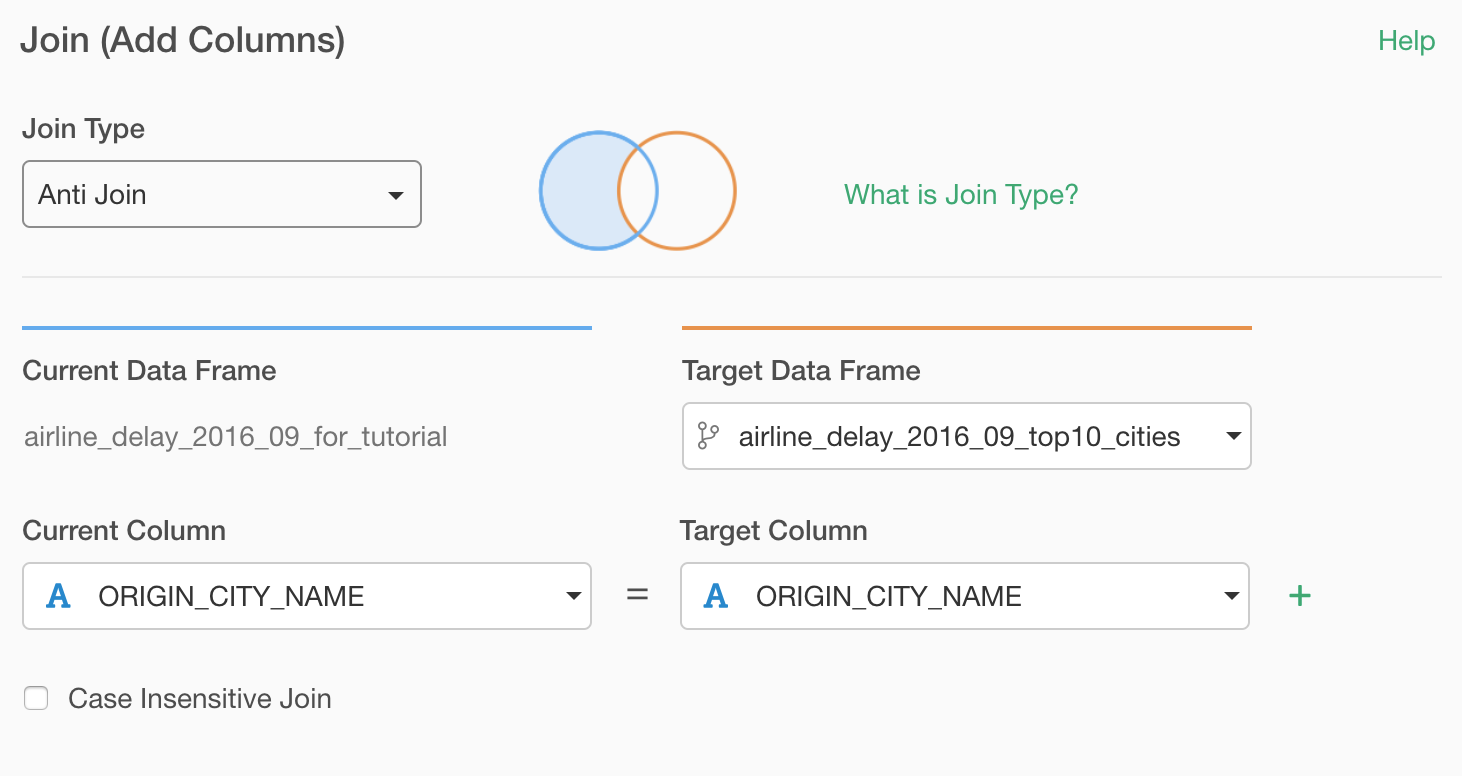Click the green plus icon to add join condition
This screenshot has width=1462, height=776.
click(x=1299, y=596)
